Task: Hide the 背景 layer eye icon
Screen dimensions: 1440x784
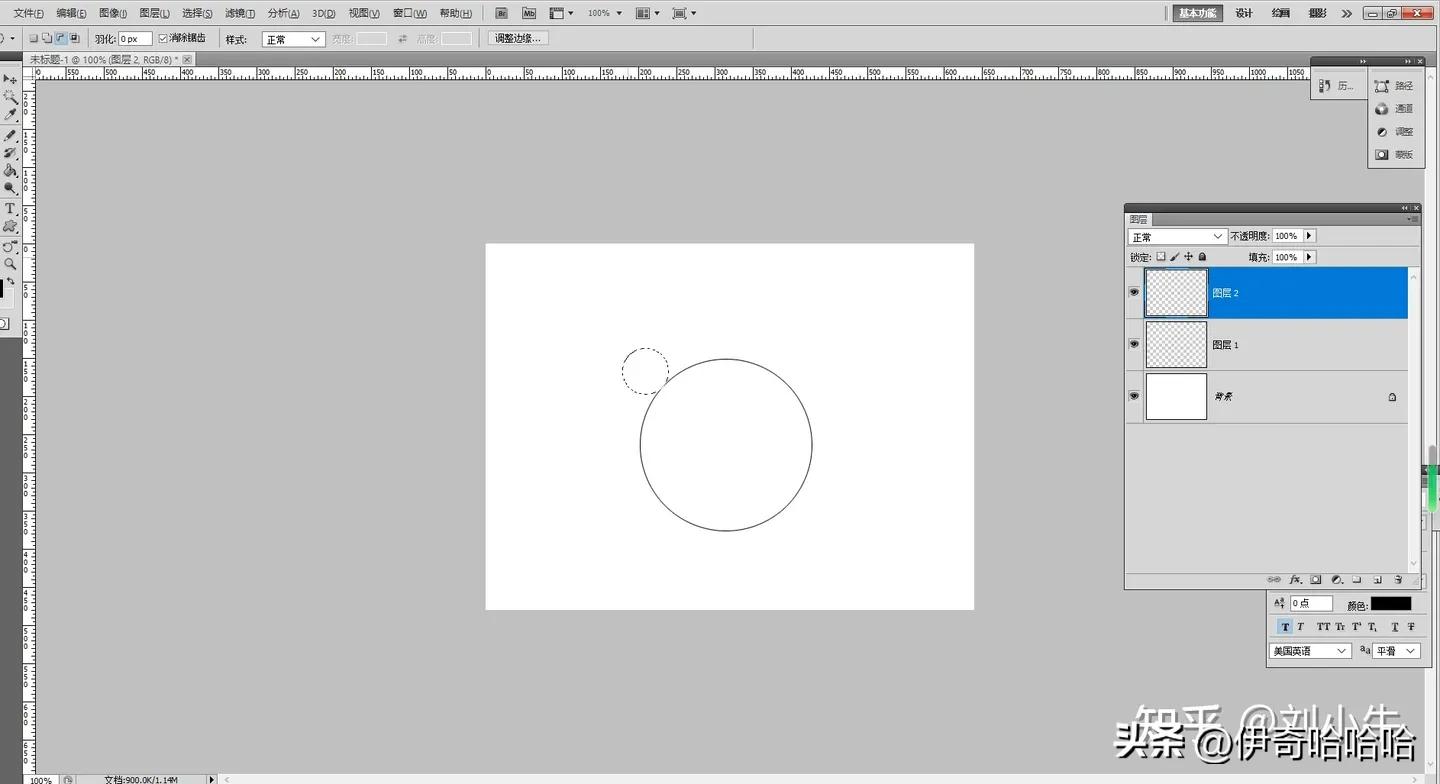Action: pos(1134,396)
